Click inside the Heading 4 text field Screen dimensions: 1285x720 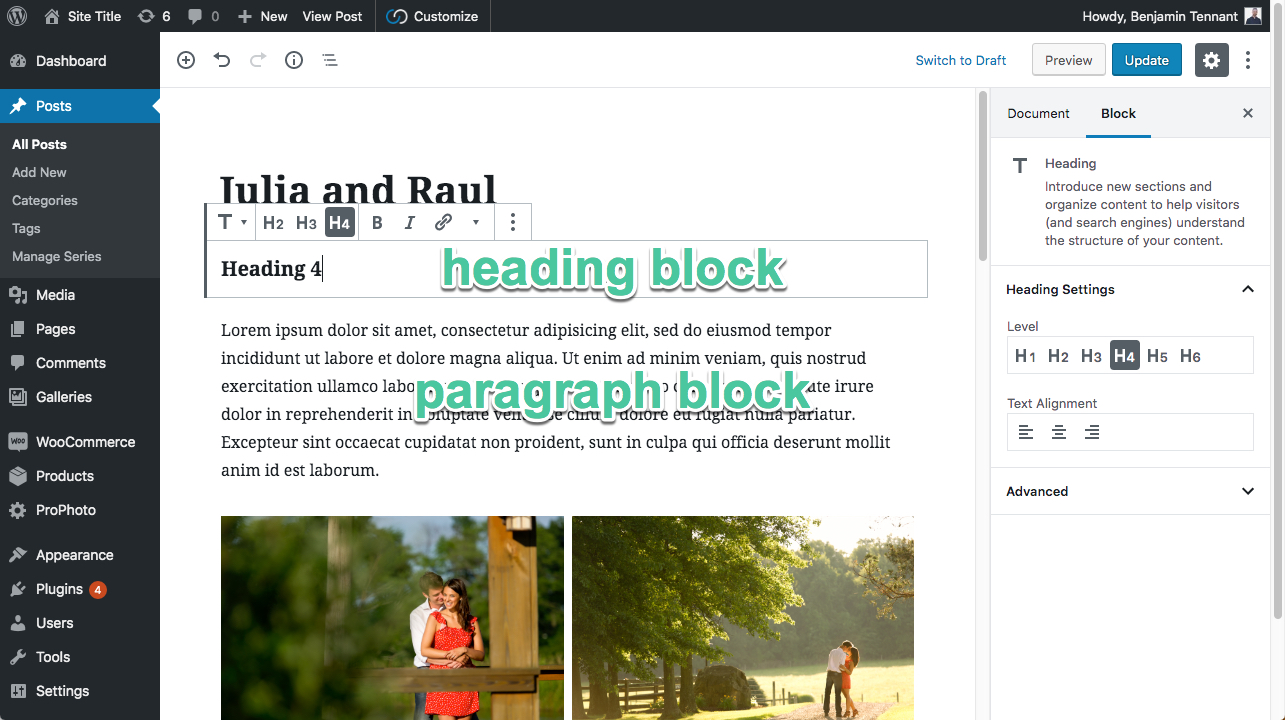point(567,269)
